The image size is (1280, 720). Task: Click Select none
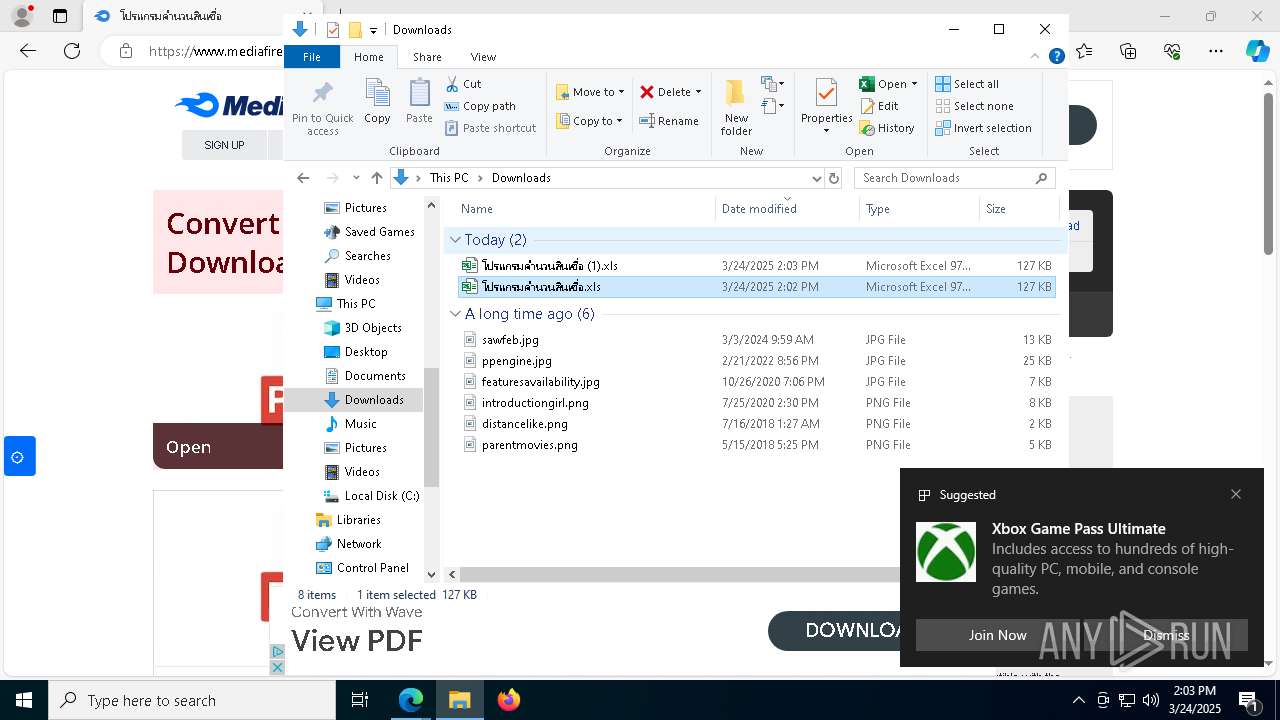(x=973, y=106)
